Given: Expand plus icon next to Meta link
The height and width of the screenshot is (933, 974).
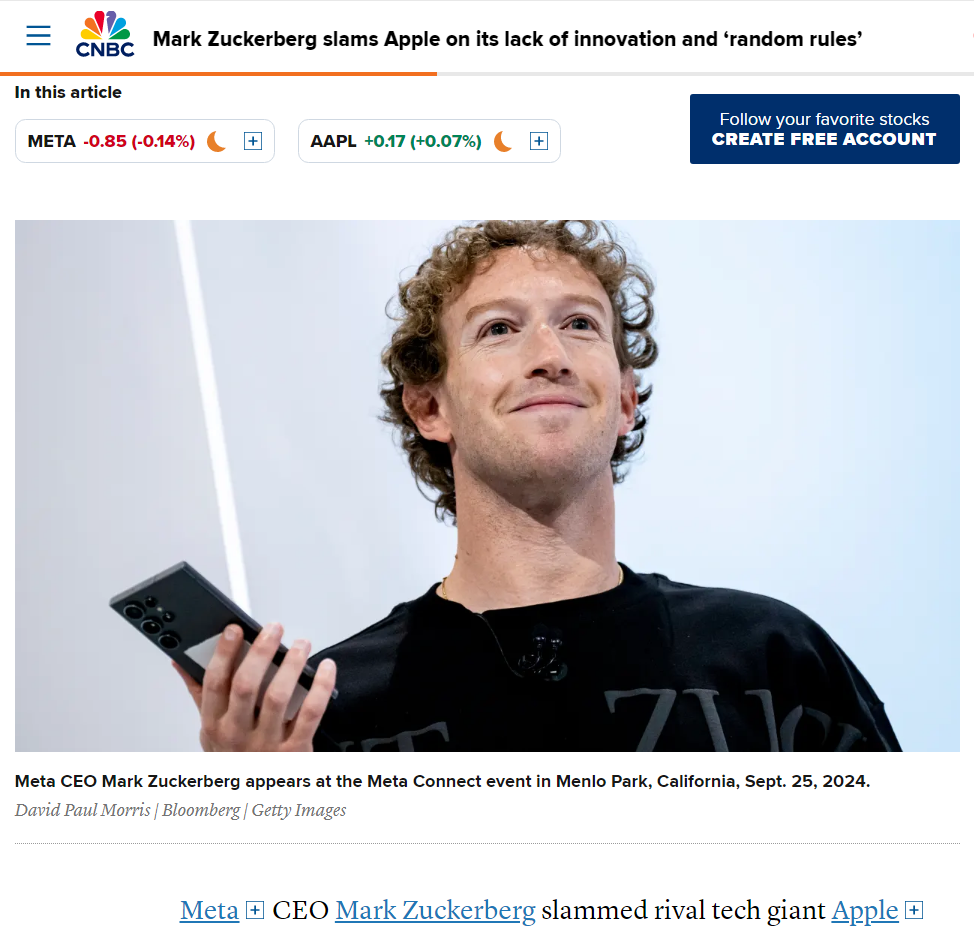Looking at the screenshot, I should pyautogui.click(x=255, y=911).
